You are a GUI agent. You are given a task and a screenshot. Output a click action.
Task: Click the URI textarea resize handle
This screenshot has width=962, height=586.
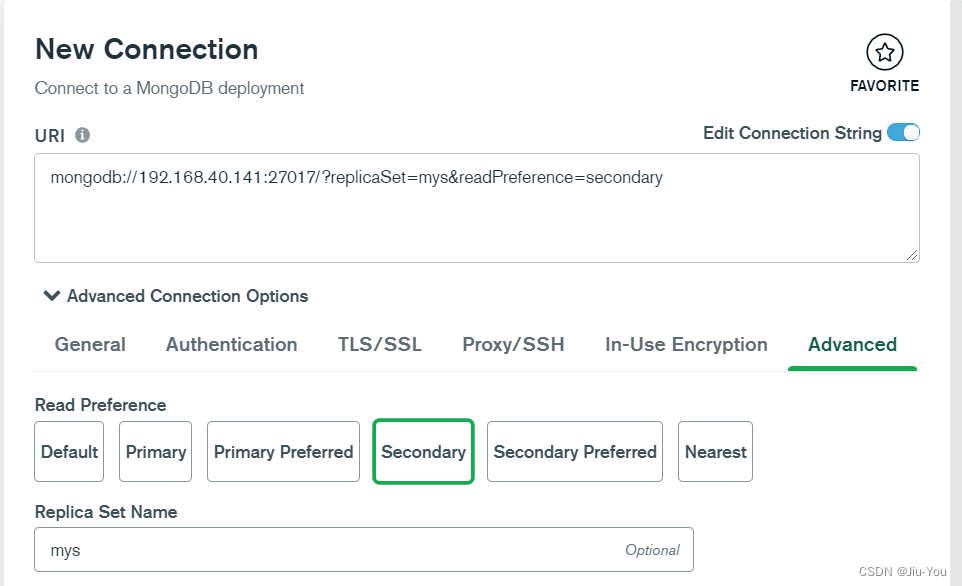pyautogui.click(x=912, y=255)
